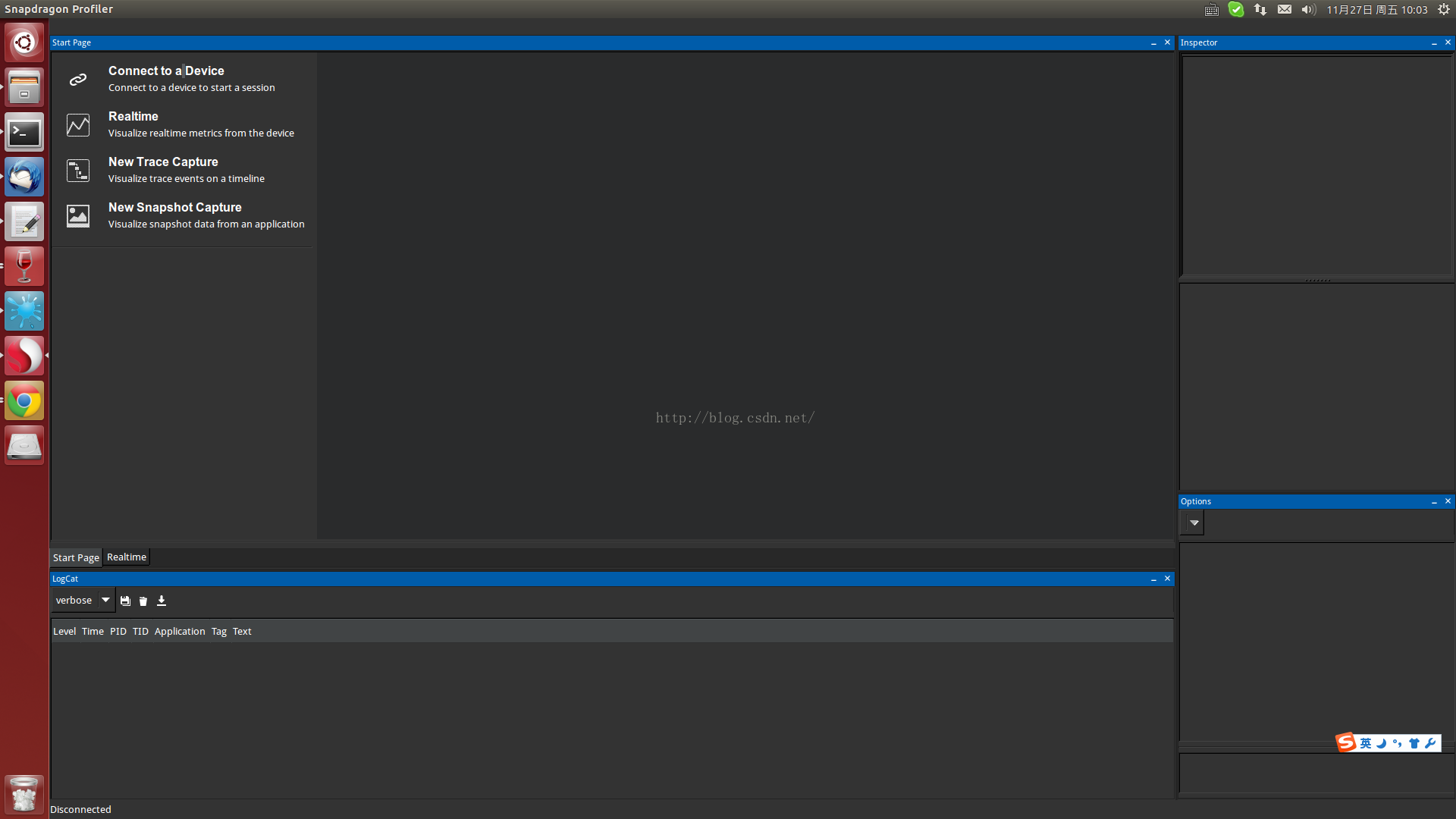This screenshot has width=1456, height=819.
Task: Close the Start Page panel
Action: (1167, 42)
